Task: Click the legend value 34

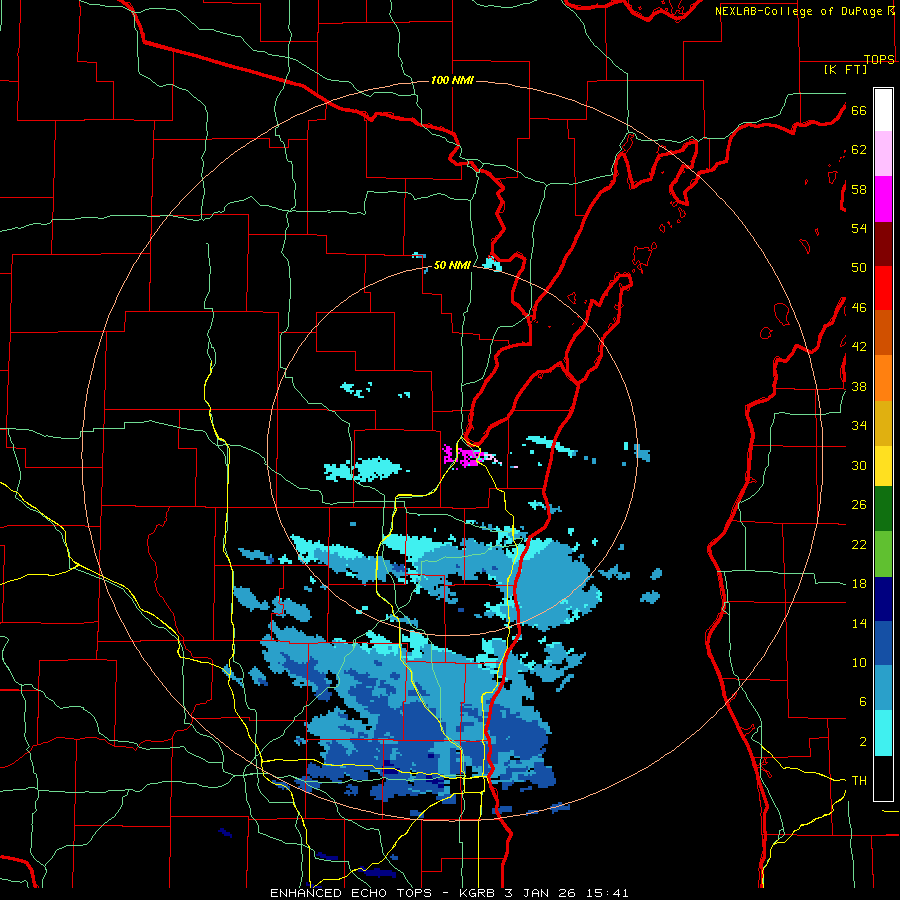Action: [859, 426]
